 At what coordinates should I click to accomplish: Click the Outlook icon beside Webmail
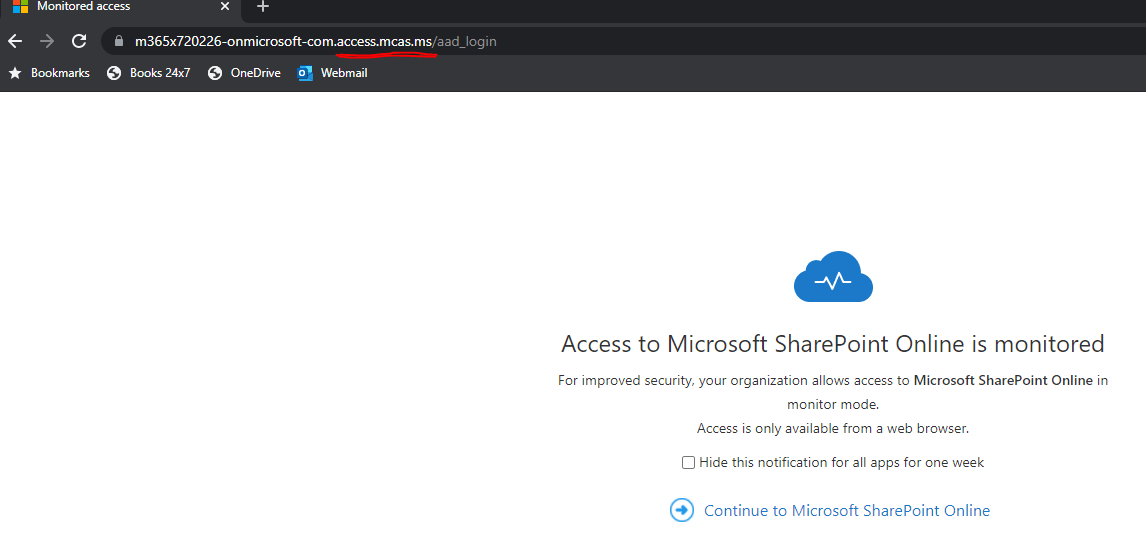point(305,73)
